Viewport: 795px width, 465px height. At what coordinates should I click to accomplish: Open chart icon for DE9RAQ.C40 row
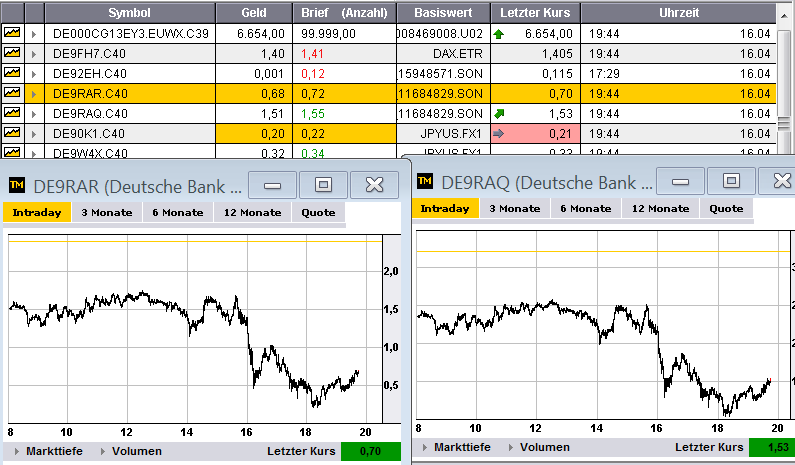(x=12, y=113)
